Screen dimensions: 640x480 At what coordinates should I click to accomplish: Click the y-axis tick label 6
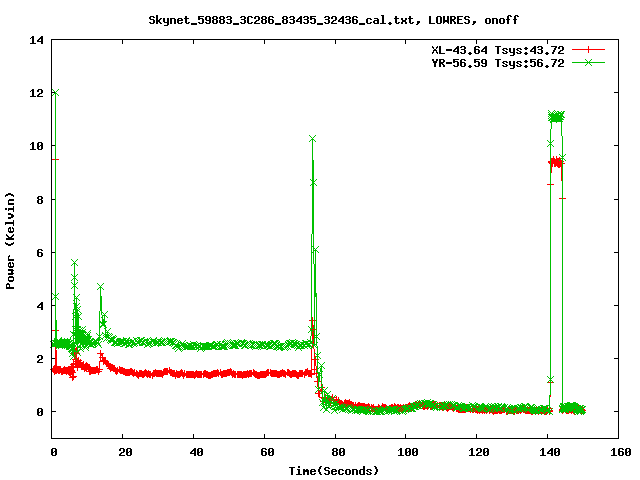pyautogui.click(x=40, y=253)
